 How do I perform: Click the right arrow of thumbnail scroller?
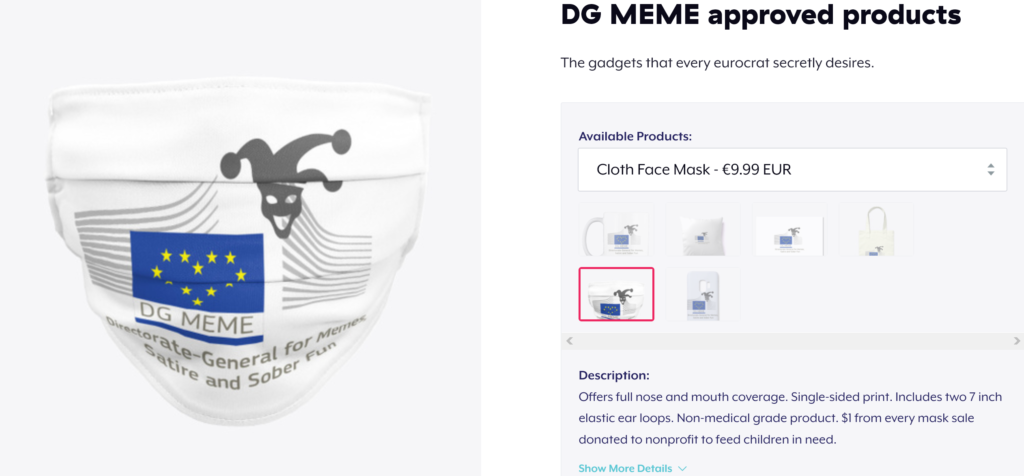(1016, 341)
